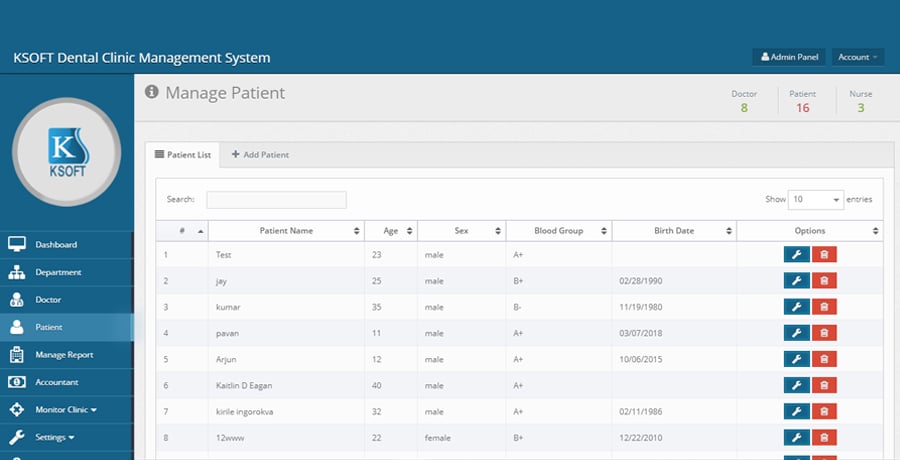Sort table by Patient Name column
This screenshot has width=900, height=460.
click(286, 231)
